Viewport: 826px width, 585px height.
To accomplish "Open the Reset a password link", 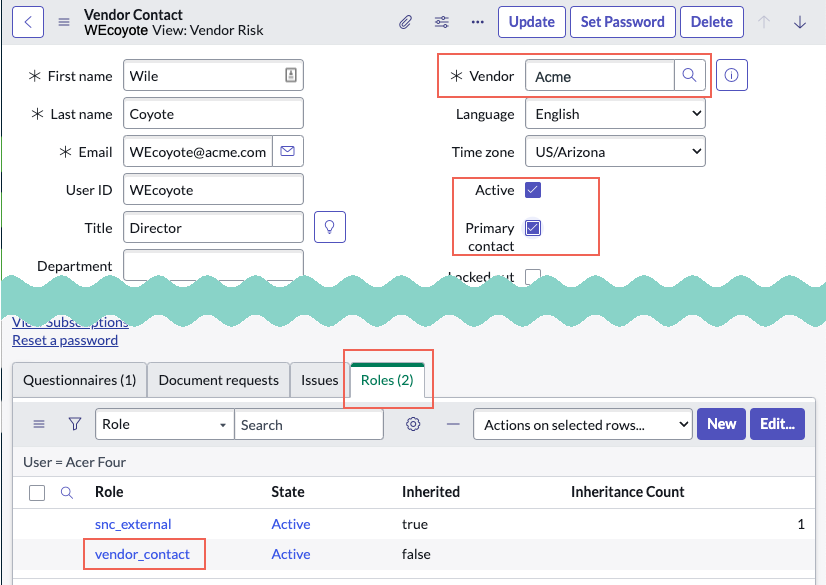I will click(65, 341).
